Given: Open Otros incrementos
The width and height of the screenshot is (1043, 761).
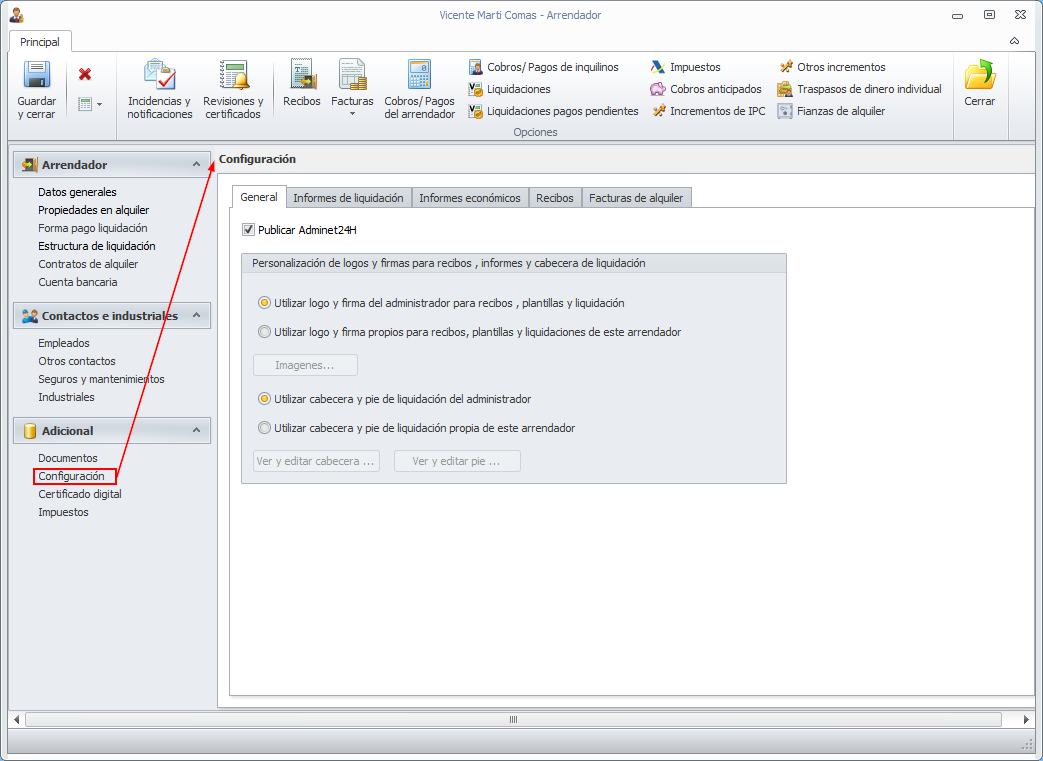Looking at the screenshot, I should pyautogui.click(x=831, y=67).
